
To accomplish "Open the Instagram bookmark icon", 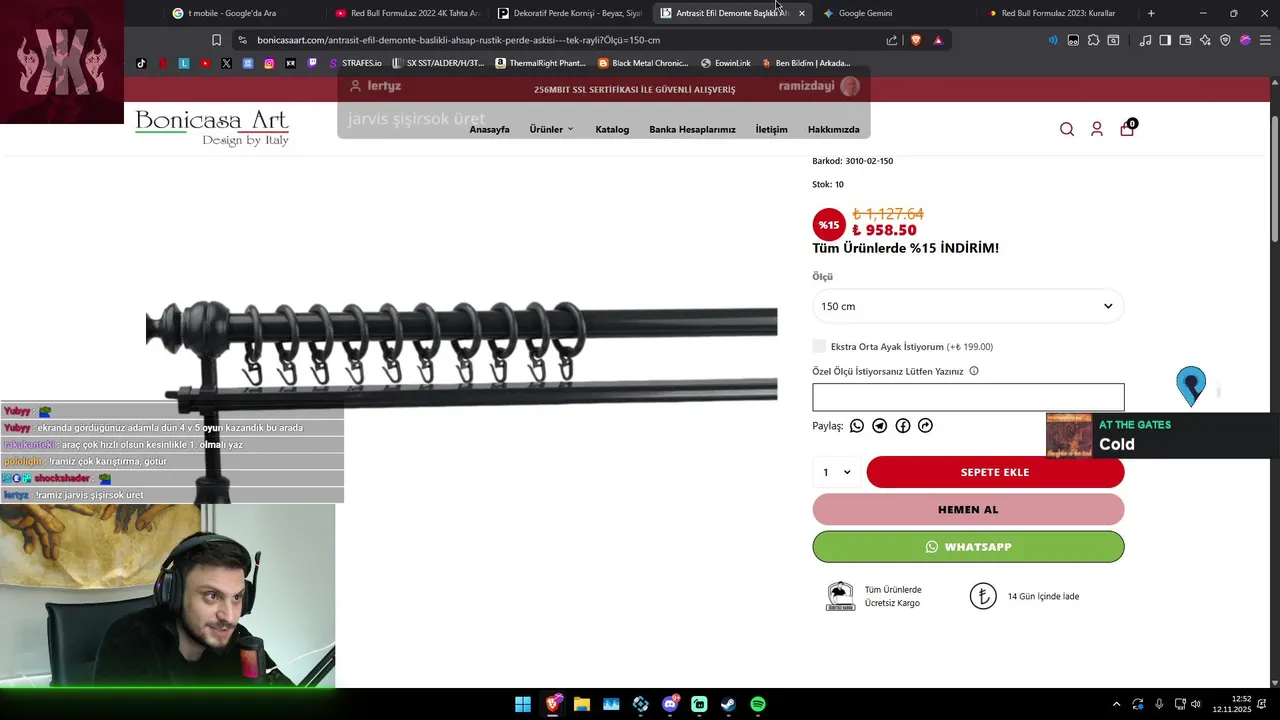I will [x=269, y=63].
